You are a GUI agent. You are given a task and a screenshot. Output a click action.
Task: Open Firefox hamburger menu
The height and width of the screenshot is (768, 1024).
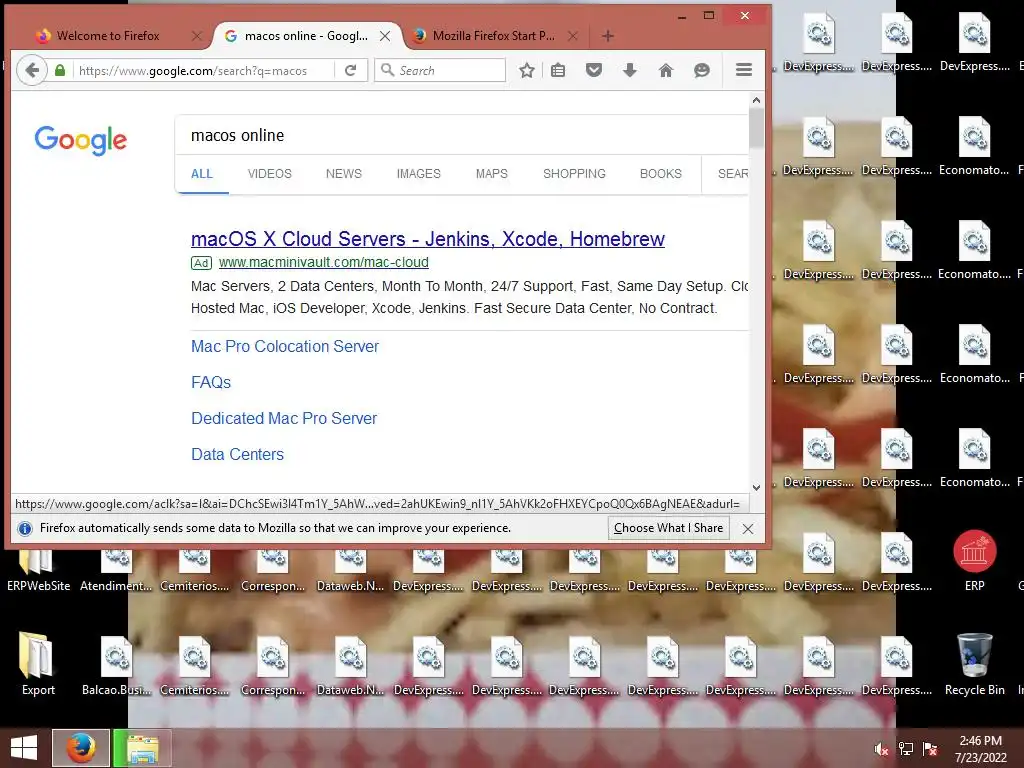(x=744, y=70)
